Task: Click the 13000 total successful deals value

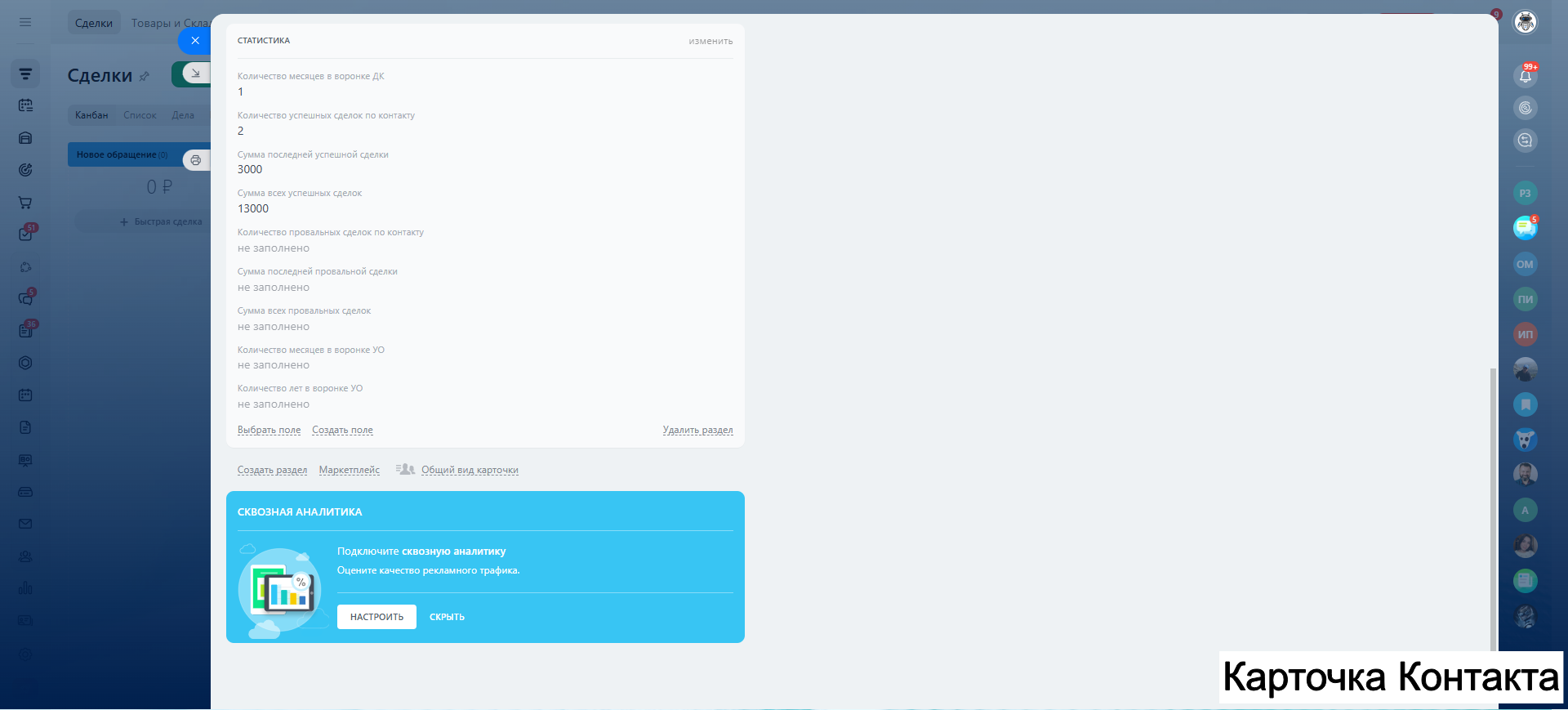Action: click(253, 209)
